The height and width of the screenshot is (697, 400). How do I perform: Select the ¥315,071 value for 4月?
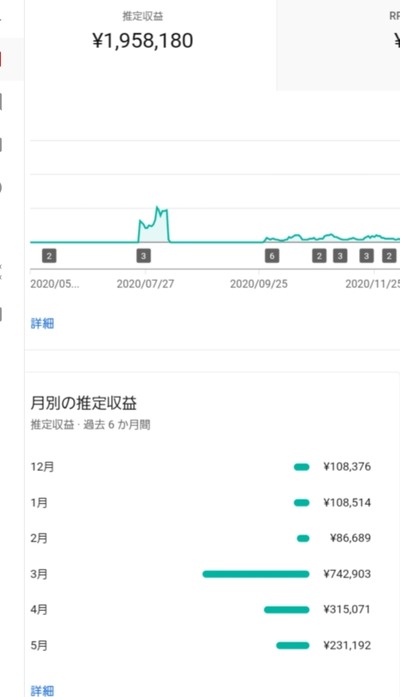coord(347,609)
